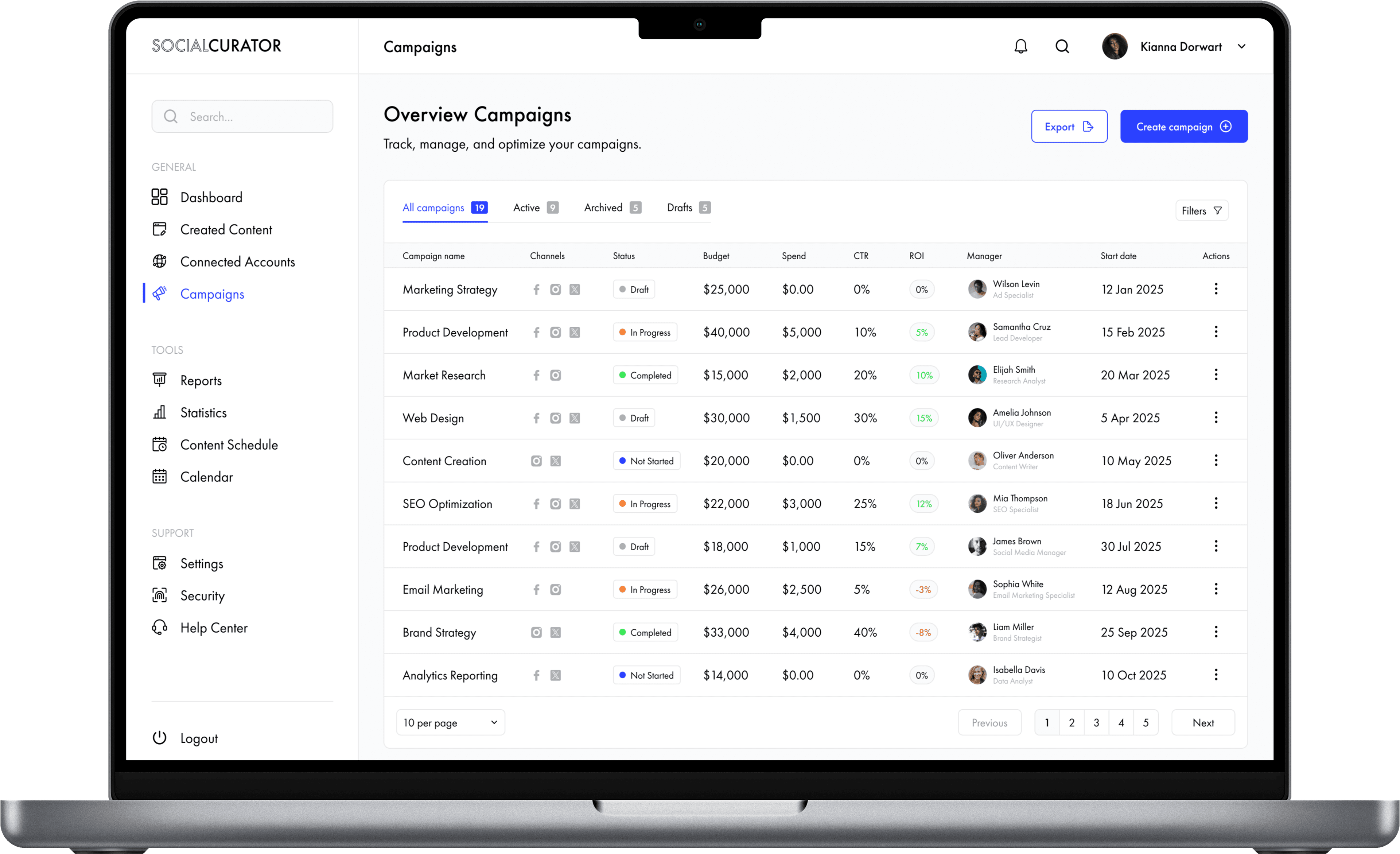Click Instagram icon in Email Marketing row
This screenshot has height=854, width=1400.
coord(555,590)
